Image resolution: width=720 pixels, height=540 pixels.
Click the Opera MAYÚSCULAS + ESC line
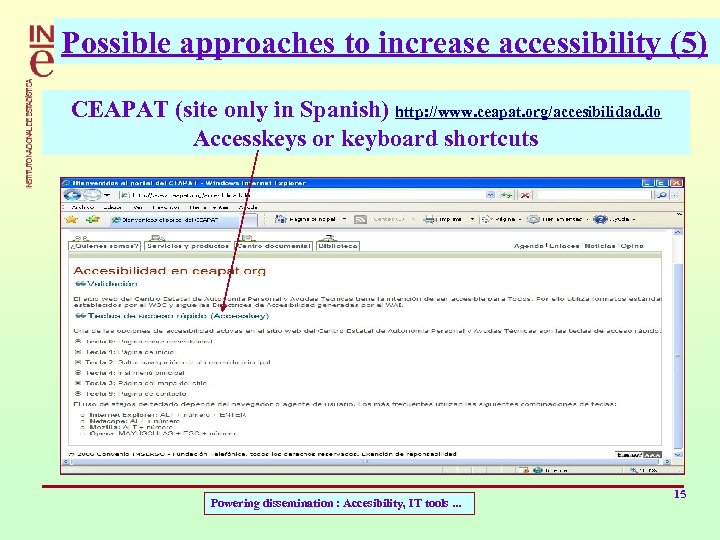[163, 433]
